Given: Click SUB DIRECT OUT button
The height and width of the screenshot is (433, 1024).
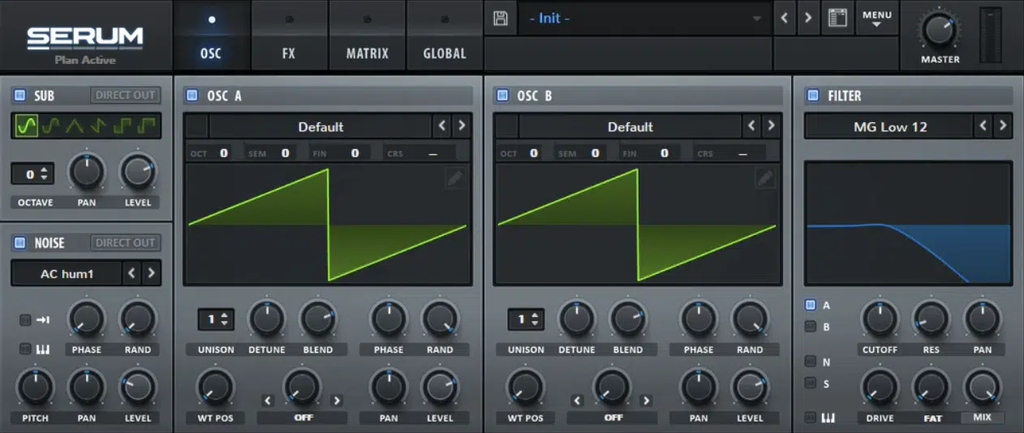Looking at the screenshot, I should coord(125,95).
